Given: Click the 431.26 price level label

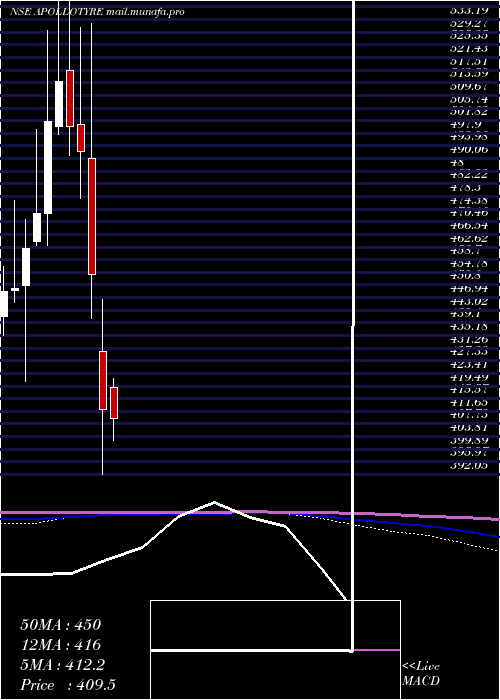Looking at the screenshot, I should click(469, 340).
